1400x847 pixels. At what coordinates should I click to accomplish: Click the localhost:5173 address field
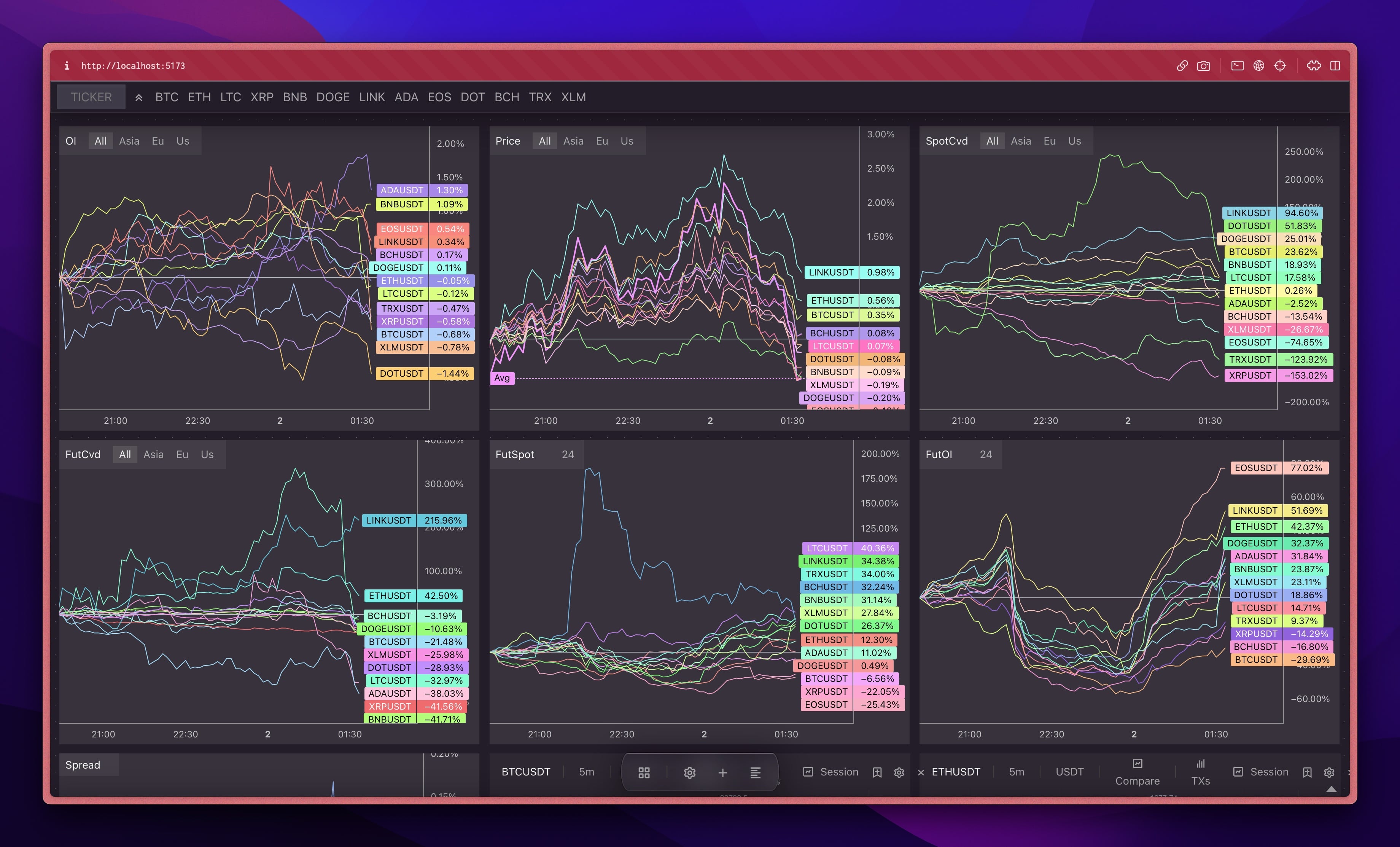pyautogui.click(x=133, y=66)
